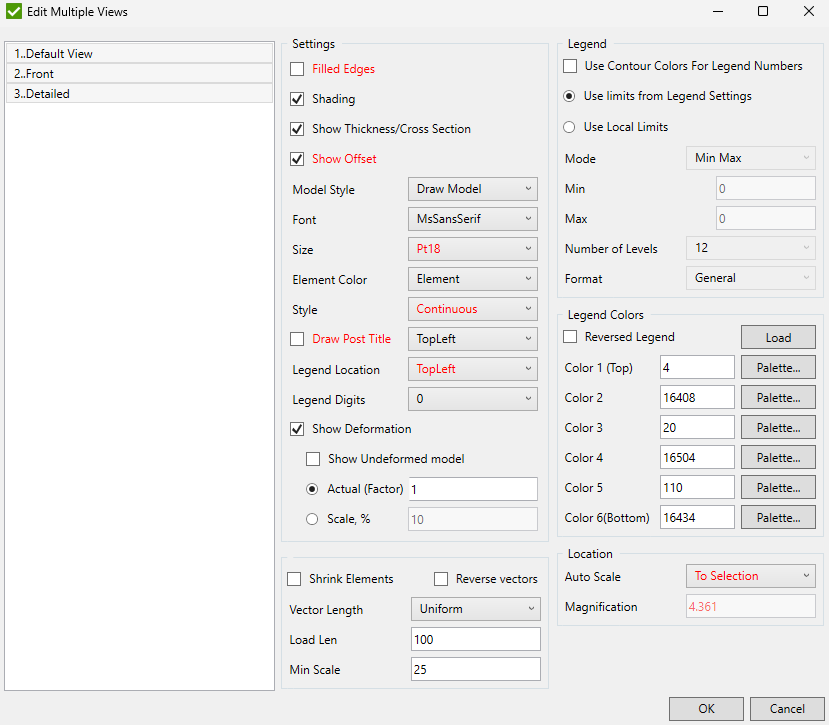The width and height of the screenshot is (829, 725).
Task: Disable the Shading checkbox
Action: pos(296,99)
